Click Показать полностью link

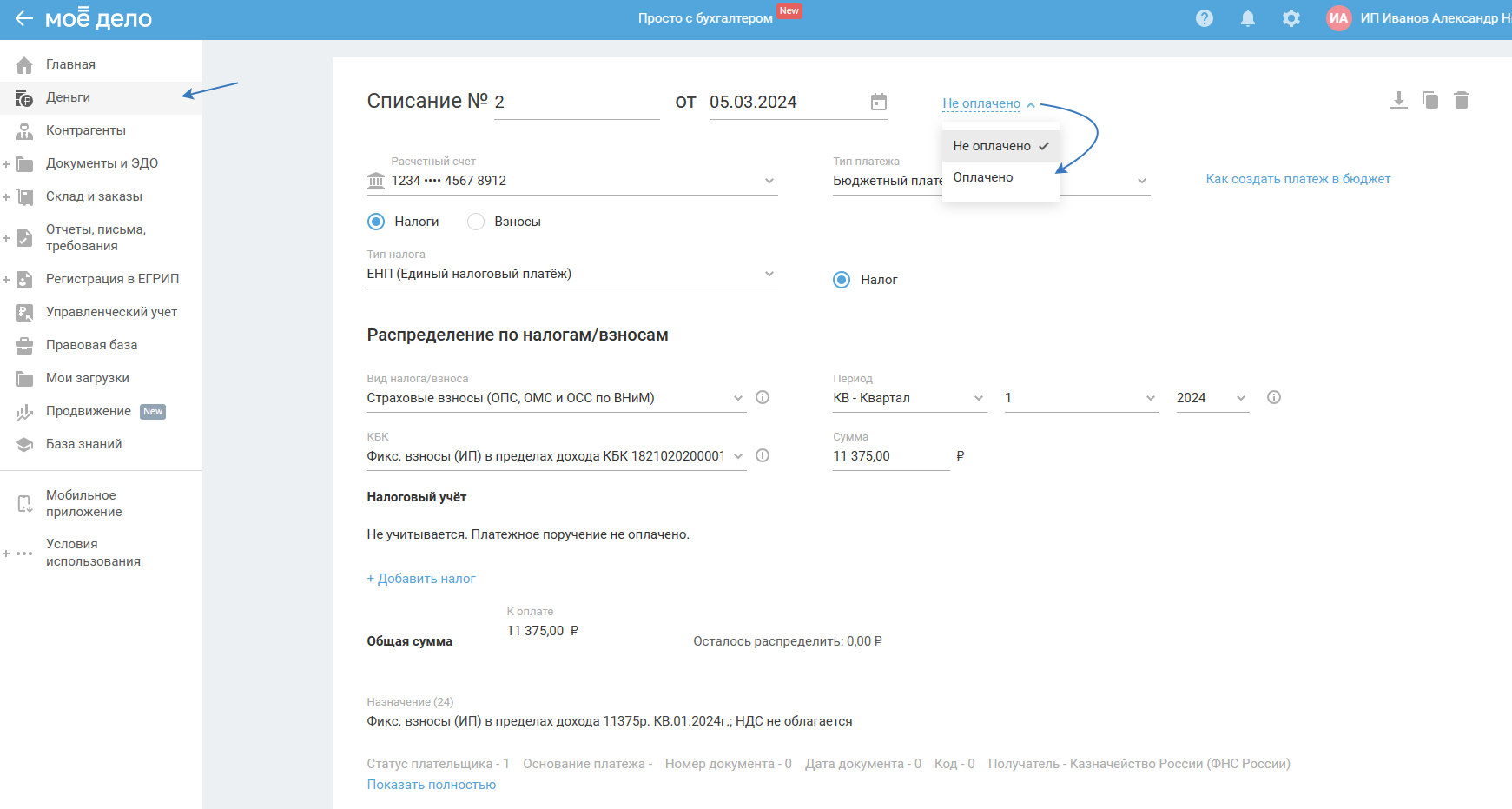pyautogui.click(x=432, y=785)
